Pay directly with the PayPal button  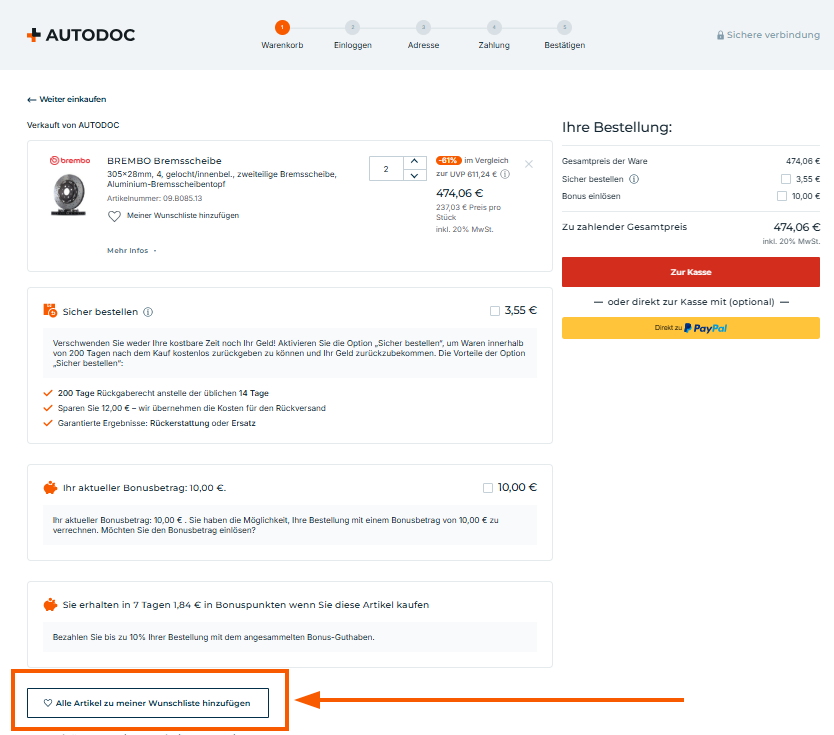[690, 328]
